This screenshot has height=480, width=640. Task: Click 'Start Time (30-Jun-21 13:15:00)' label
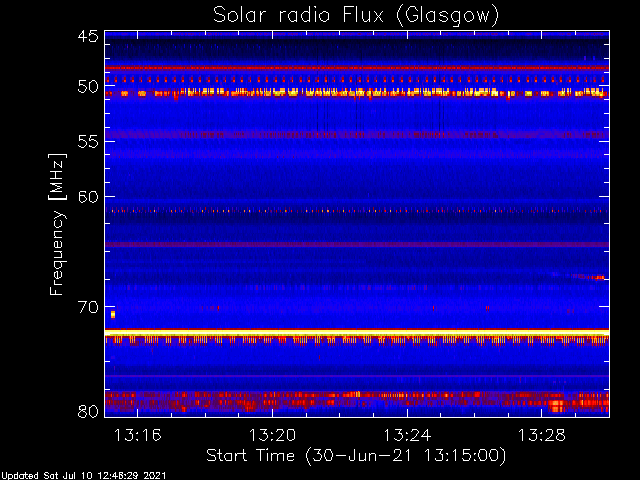tap(356, 456)
